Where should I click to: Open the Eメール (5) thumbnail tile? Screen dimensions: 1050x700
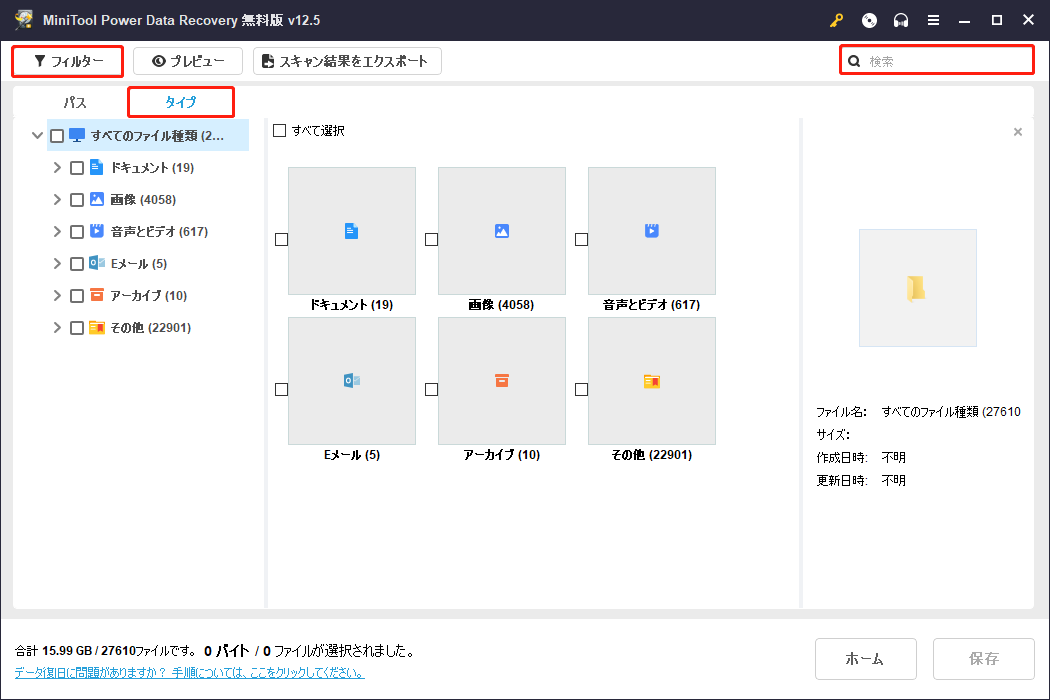pyautogui.click(x=352, y=381)
